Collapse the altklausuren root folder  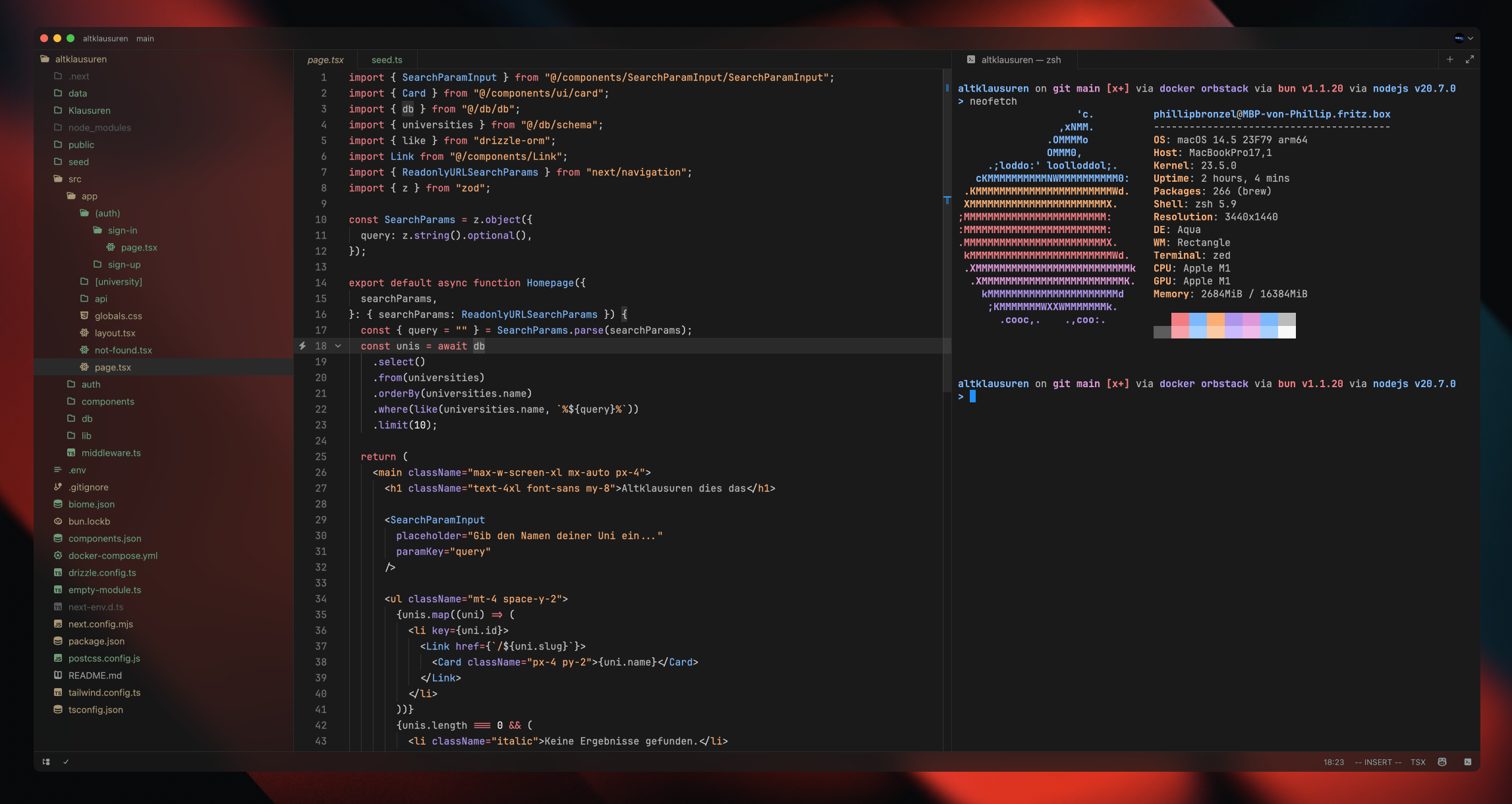(163, 59)
